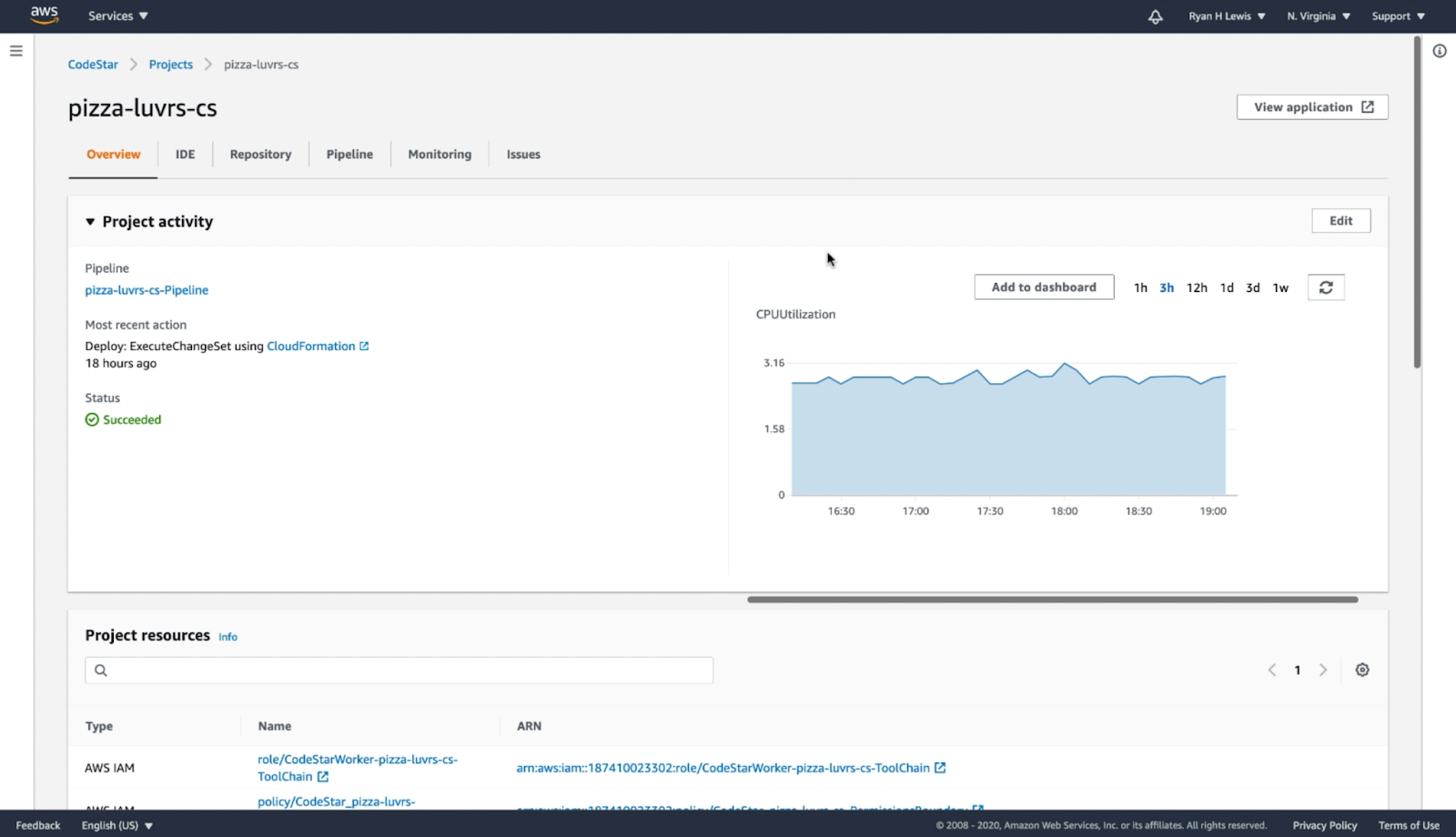This screenshot has width=1456, height=837.
Task: Click Edit button in Project activity
Action: (x=1340, y=221)
